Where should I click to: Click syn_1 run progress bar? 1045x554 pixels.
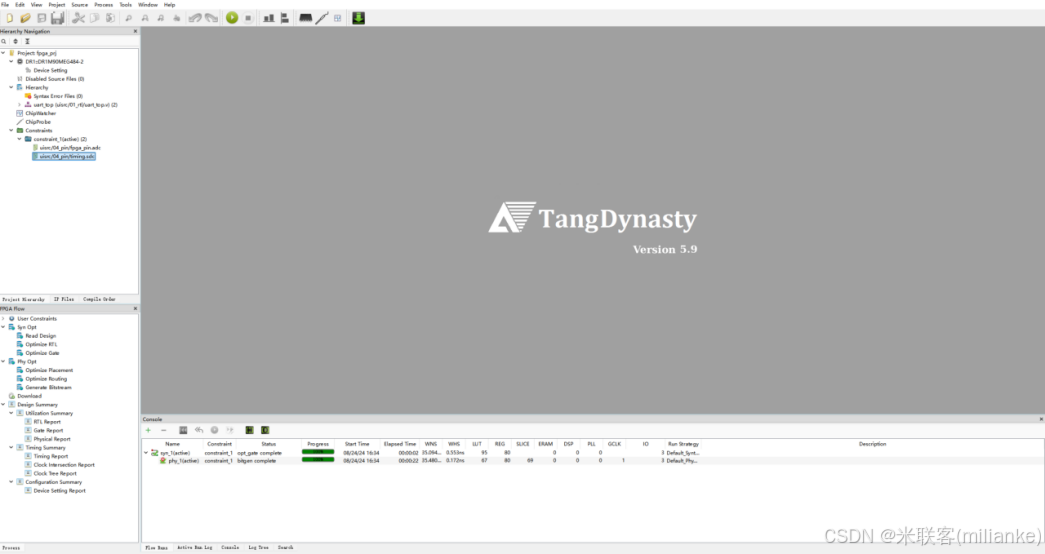(318, 453)
